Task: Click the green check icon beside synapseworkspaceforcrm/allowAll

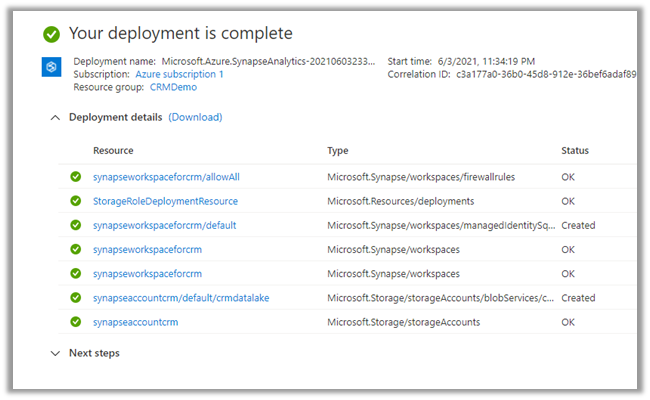Action: tap(75, 177)
